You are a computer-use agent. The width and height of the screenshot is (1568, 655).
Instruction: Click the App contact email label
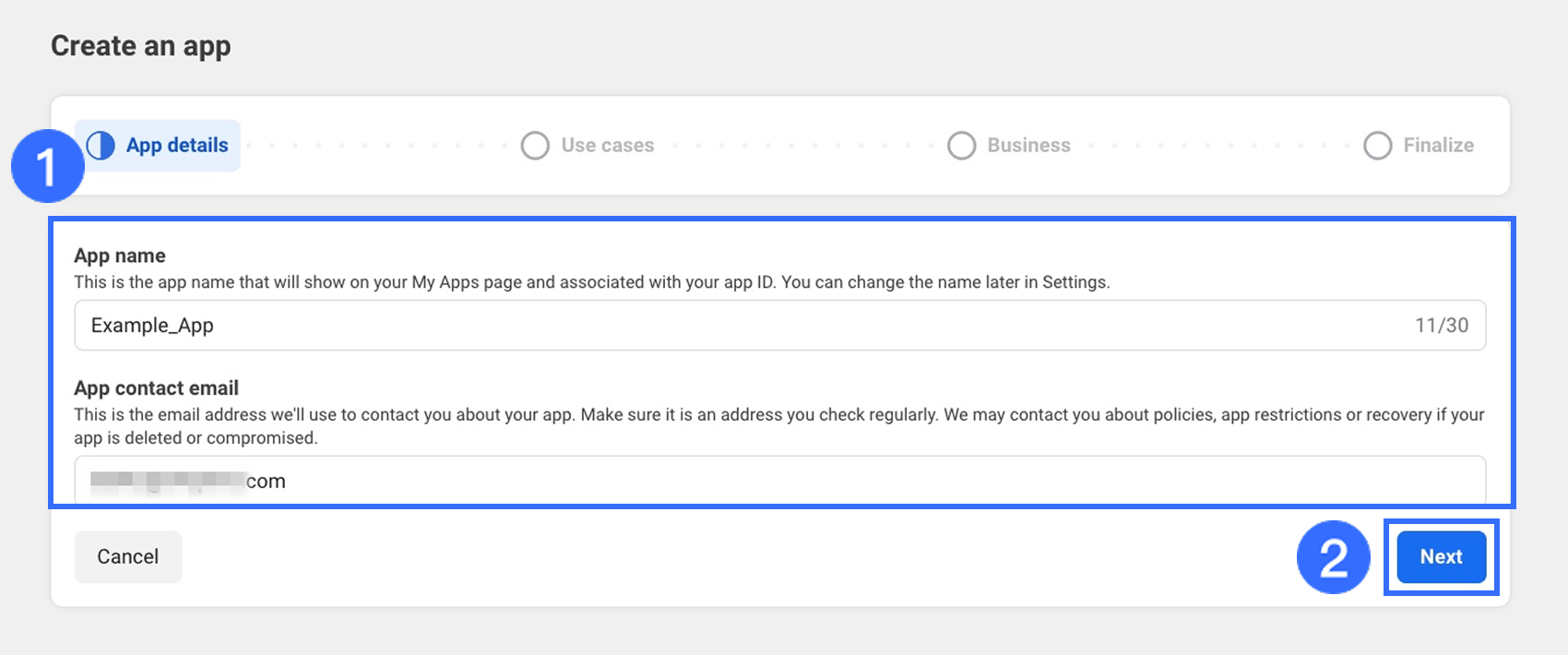[x=156, y=388]
